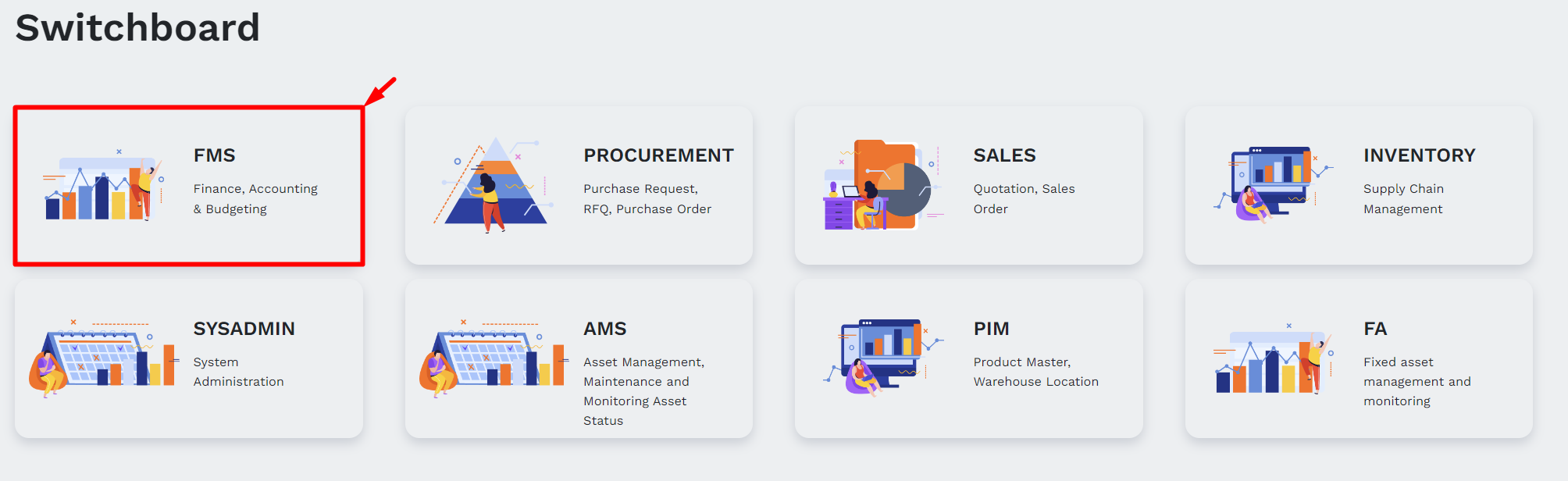Open the PIM module title
Image resolution: width=1568 pixels, height=481 pixels.
(991, 329)
